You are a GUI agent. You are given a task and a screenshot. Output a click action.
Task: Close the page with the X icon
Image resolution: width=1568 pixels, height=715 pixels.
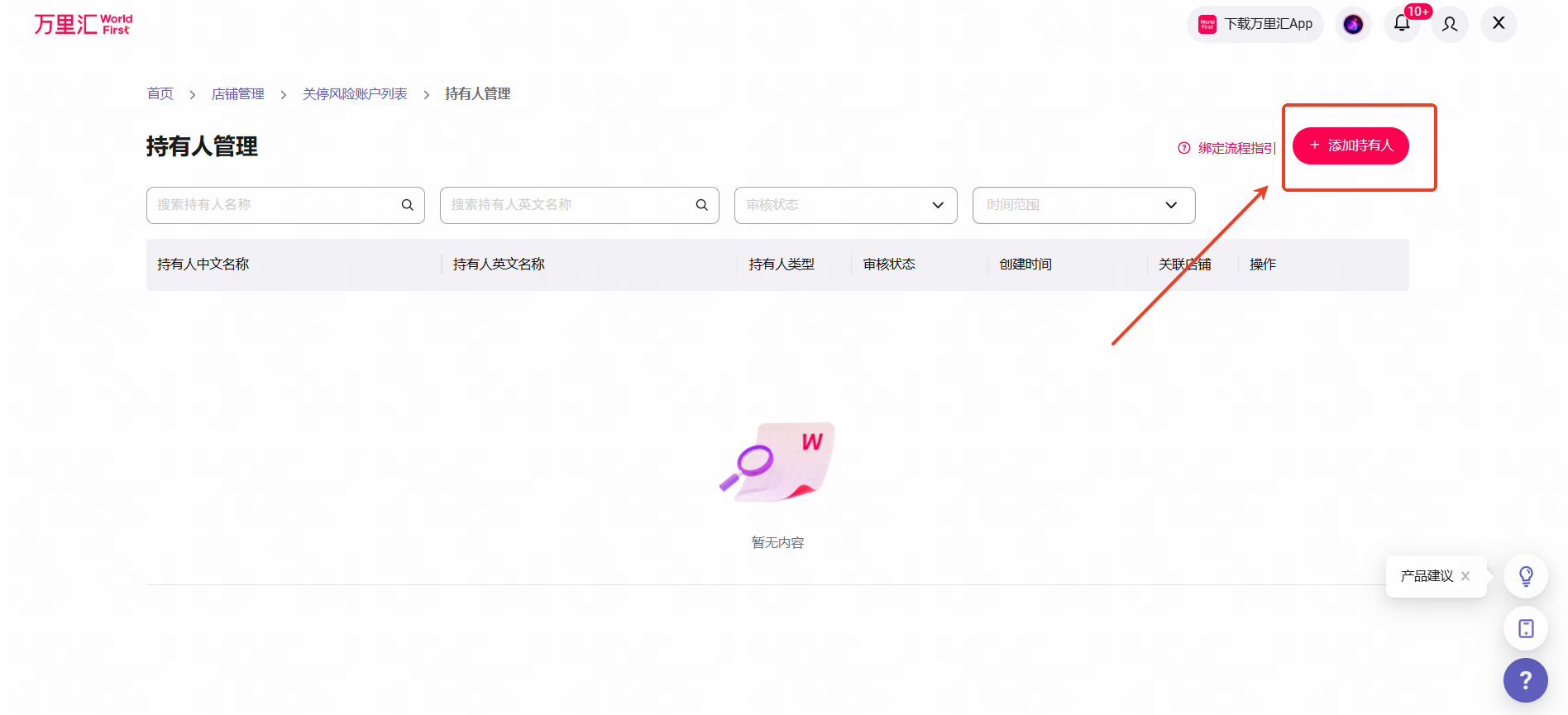(1499, 23)
